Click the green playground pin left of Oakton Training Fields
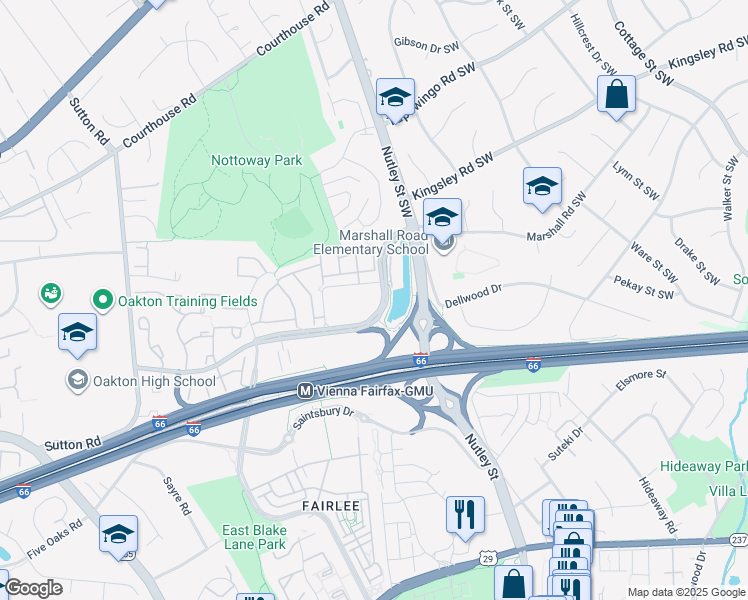Screen dimensions: 748x600 [x=51, y=294]
